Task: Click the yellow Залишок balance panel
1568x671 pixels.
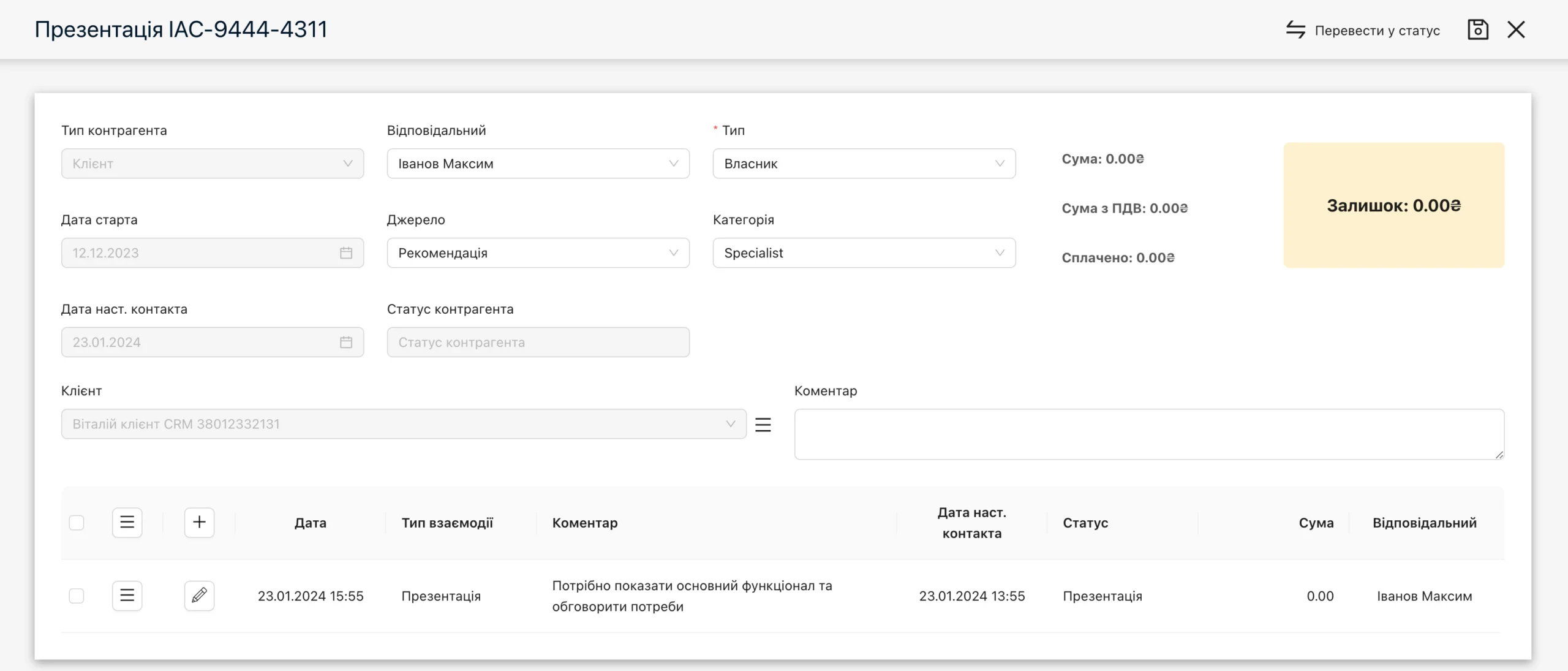Action: coord(1393,205)
